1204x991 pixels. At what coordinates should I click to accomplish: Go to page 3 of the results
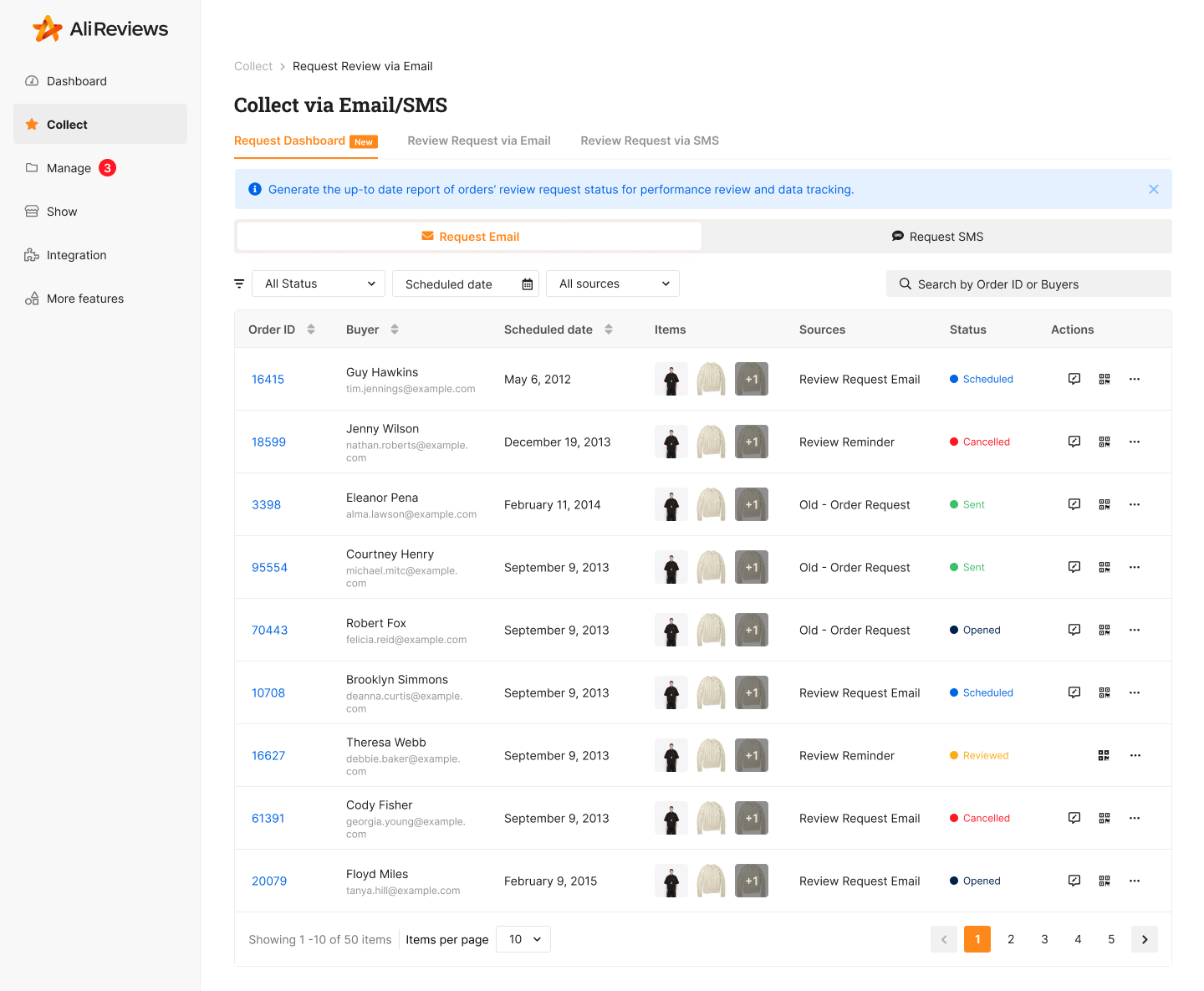pyautogui.click(x=1044, y=939)
